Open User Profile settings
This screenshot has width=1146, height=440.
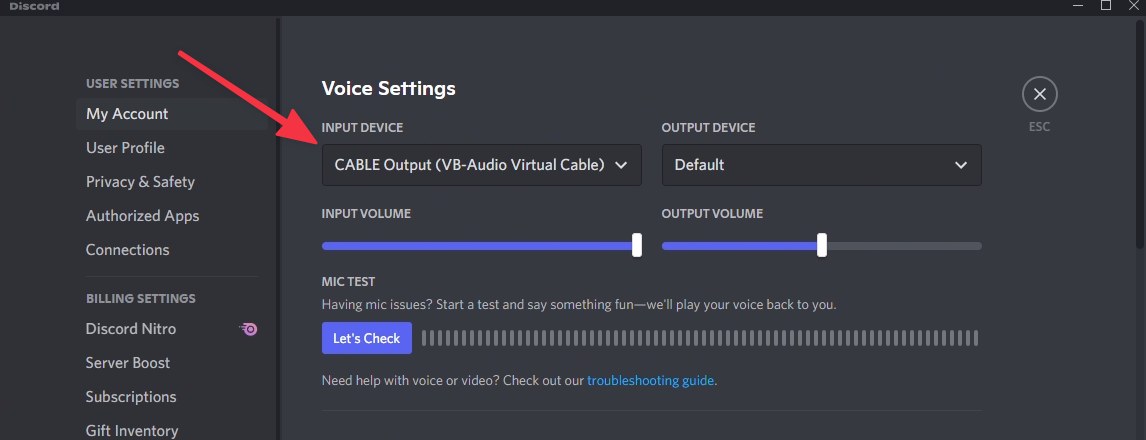click(x=125, y=148)
